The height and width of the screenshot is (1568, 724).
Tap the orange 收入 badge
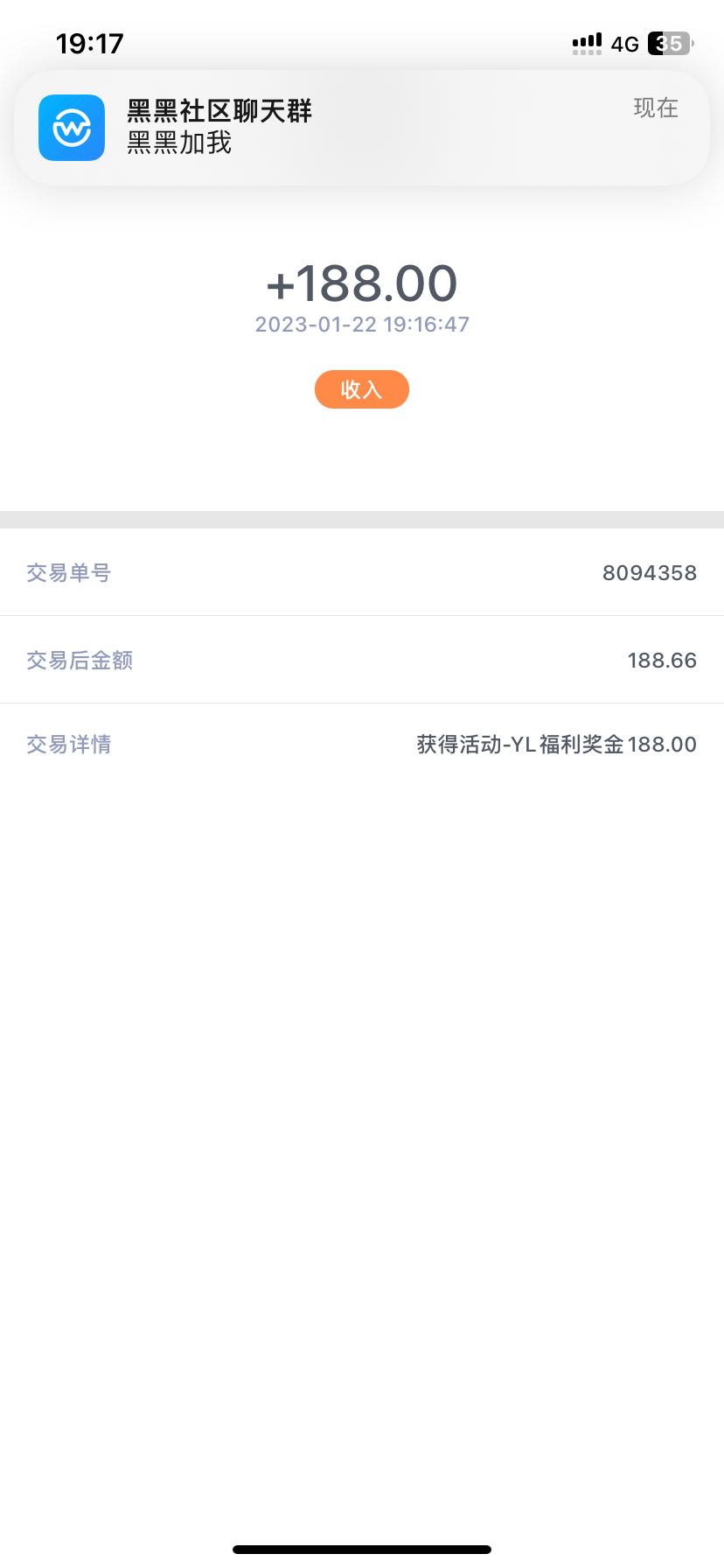(362, 389)
